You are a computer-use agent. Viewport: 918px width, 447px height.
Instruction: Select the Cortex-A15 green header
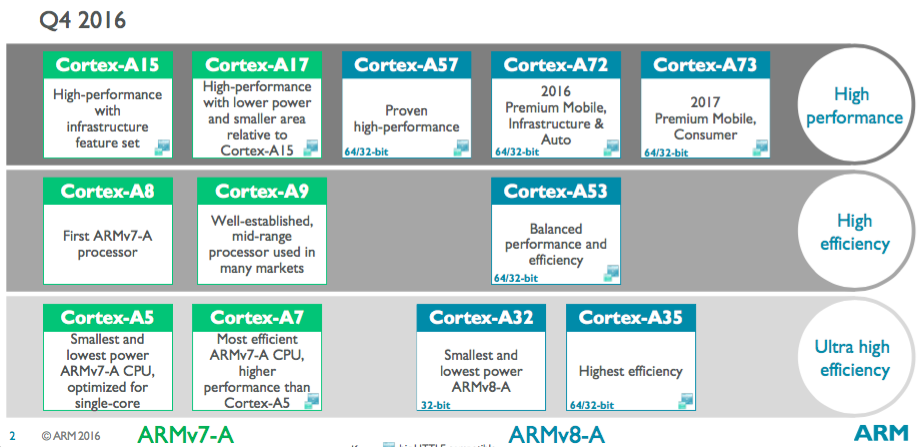click(108, 64)
